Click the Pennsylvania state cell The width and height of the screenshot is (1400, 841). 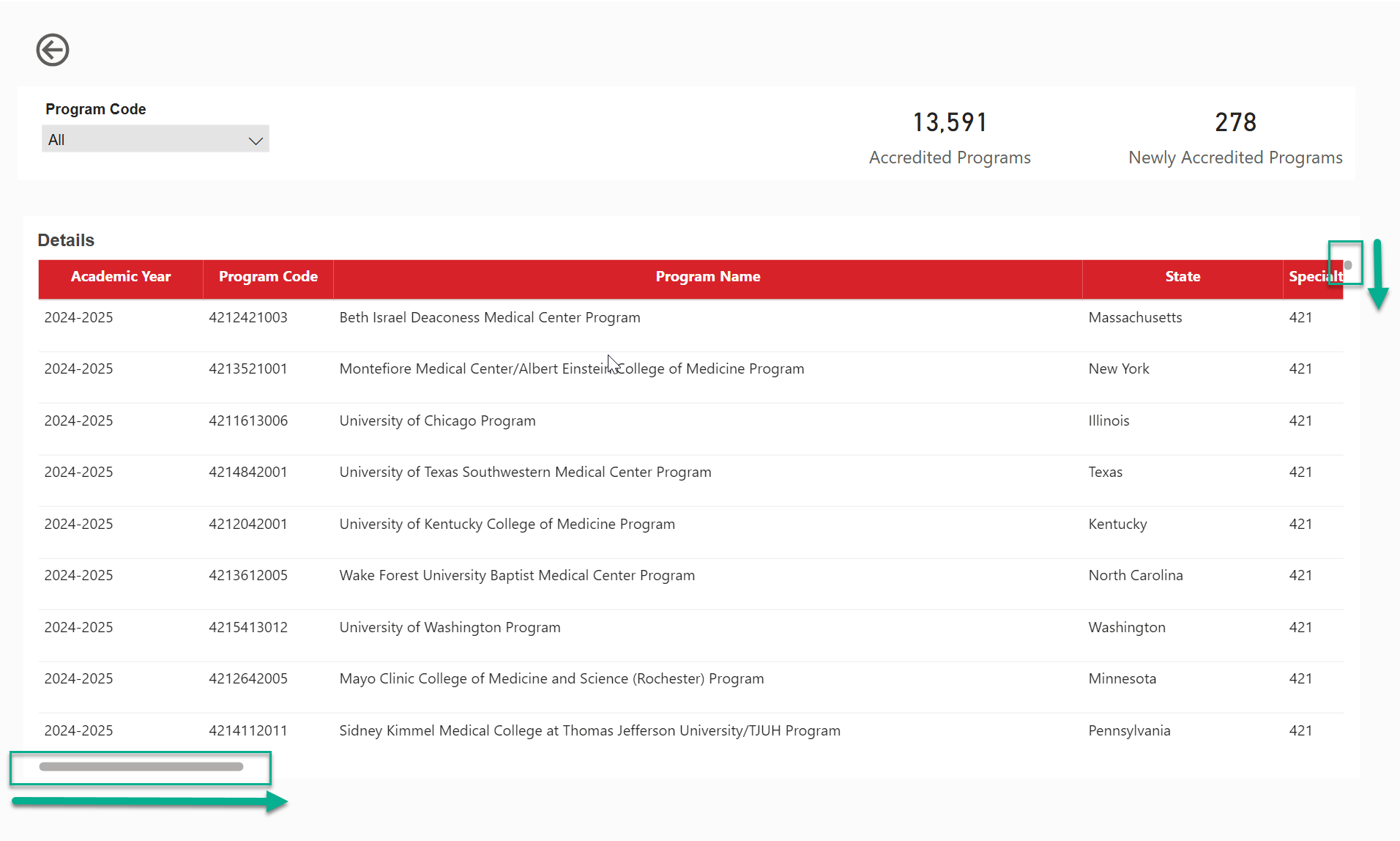1129,730
